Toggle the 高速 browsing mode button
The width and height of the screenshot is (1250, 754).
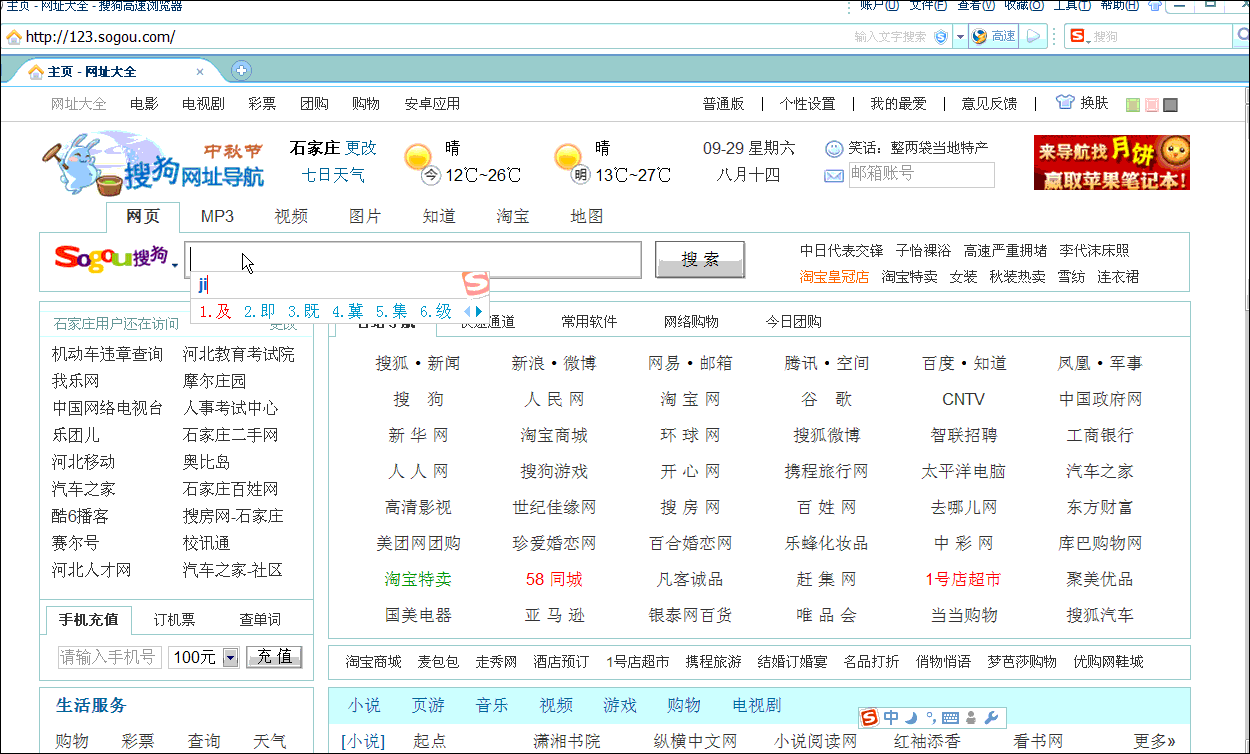coord(994,37)
